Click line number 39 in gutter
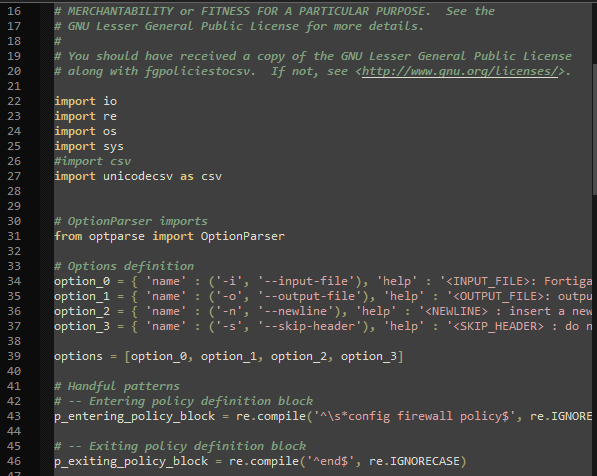The height and width of the screenshot is (476, 597). click(14, 356)
